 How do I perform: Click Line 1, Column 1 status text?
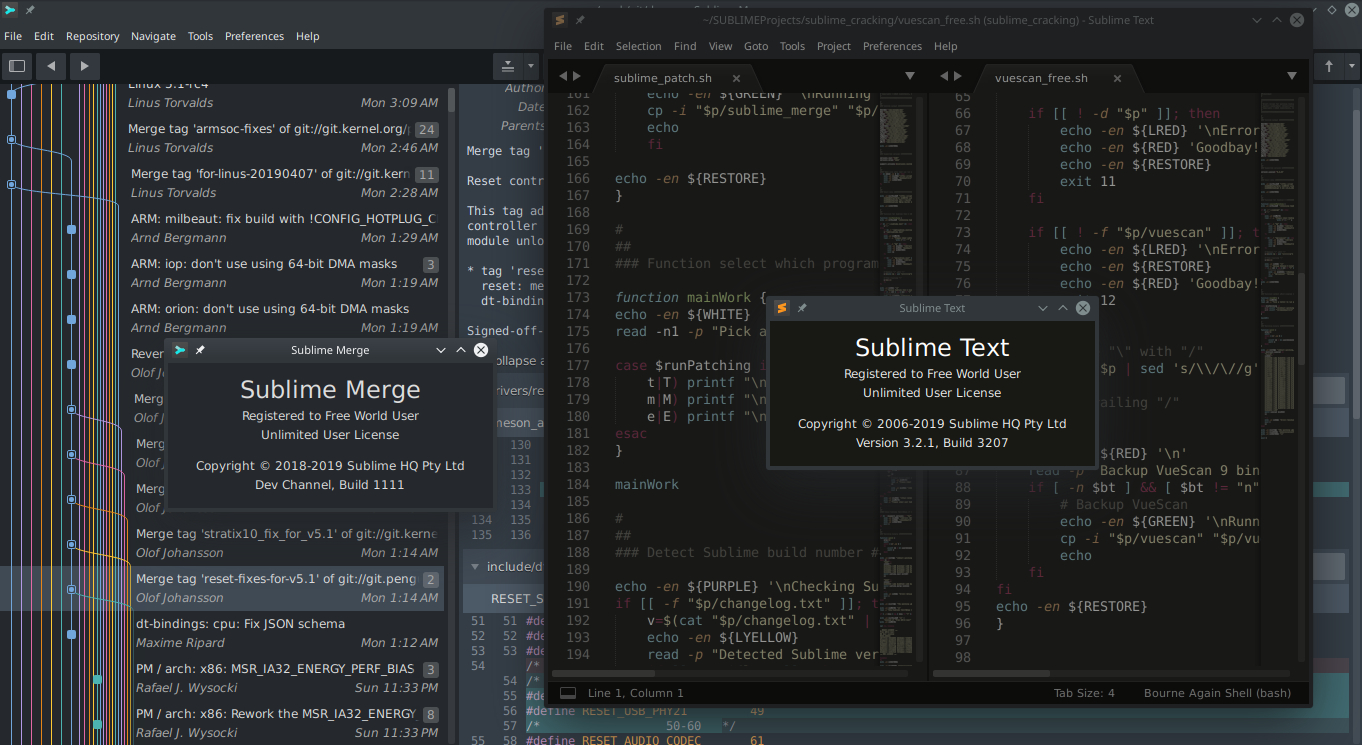pos(636,693)
